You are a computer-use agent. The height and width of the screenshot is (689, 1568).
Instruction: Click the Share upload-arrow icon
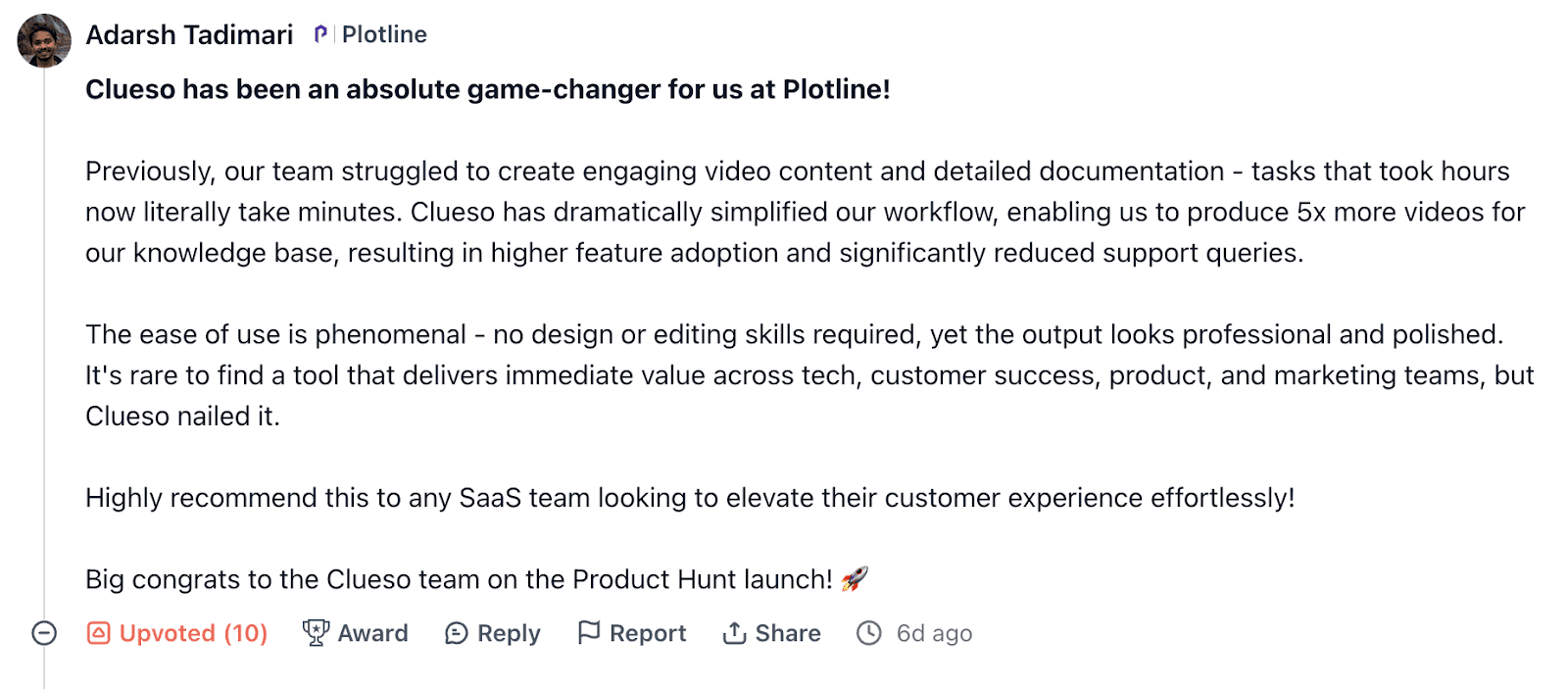(734, 633)
